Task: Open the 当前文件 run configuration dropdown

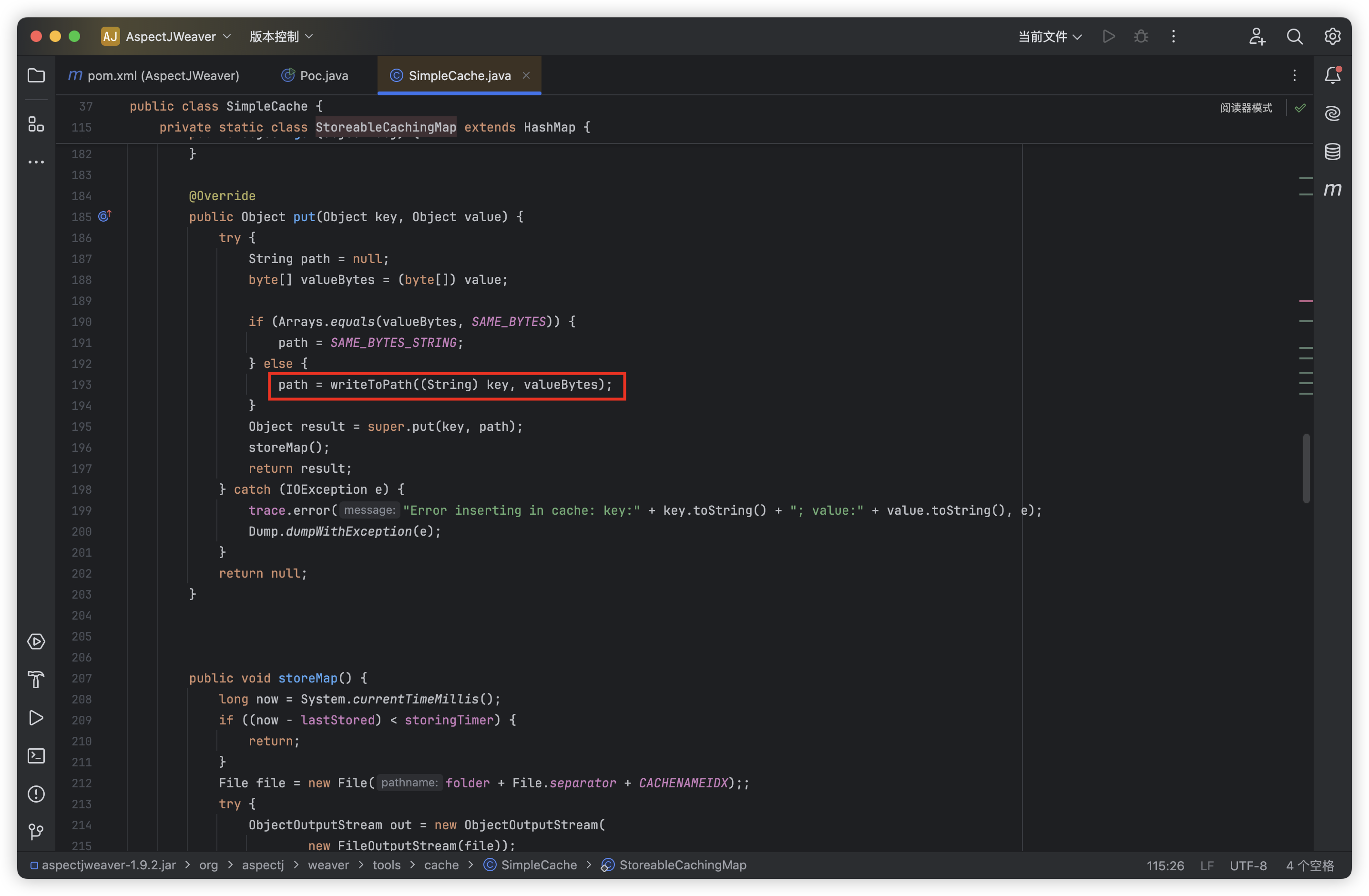Action: tap(1050, 36)
